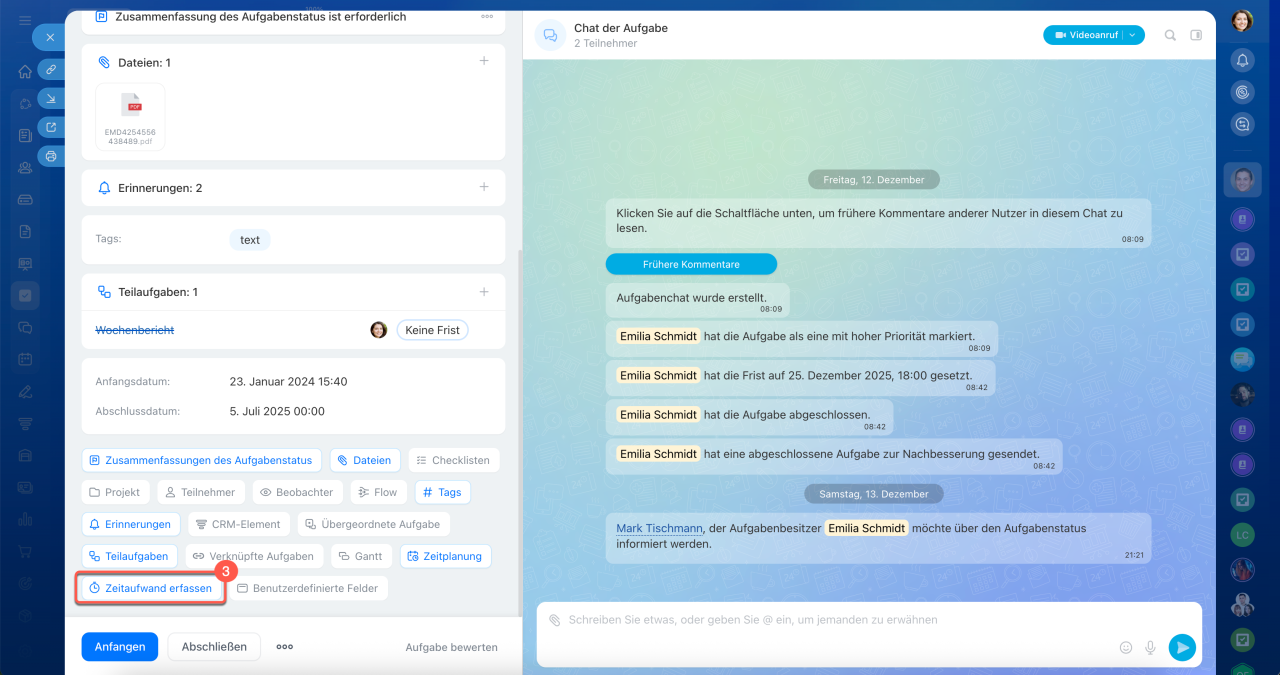Click the send message arrow button

1182,647
